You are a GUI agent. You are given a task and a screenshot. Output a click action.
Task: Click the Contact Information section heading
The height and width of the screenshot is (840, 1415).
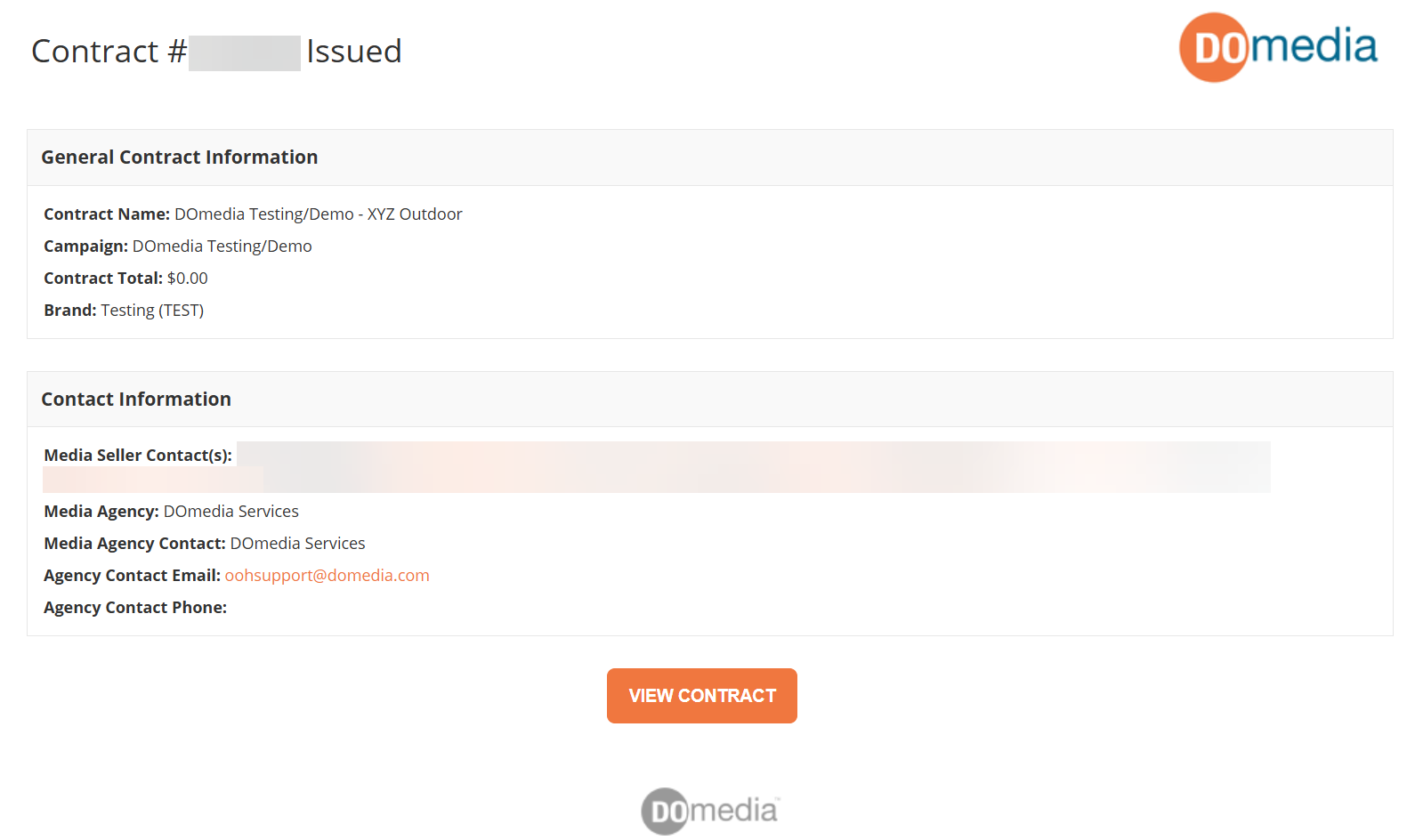[136, 400]
